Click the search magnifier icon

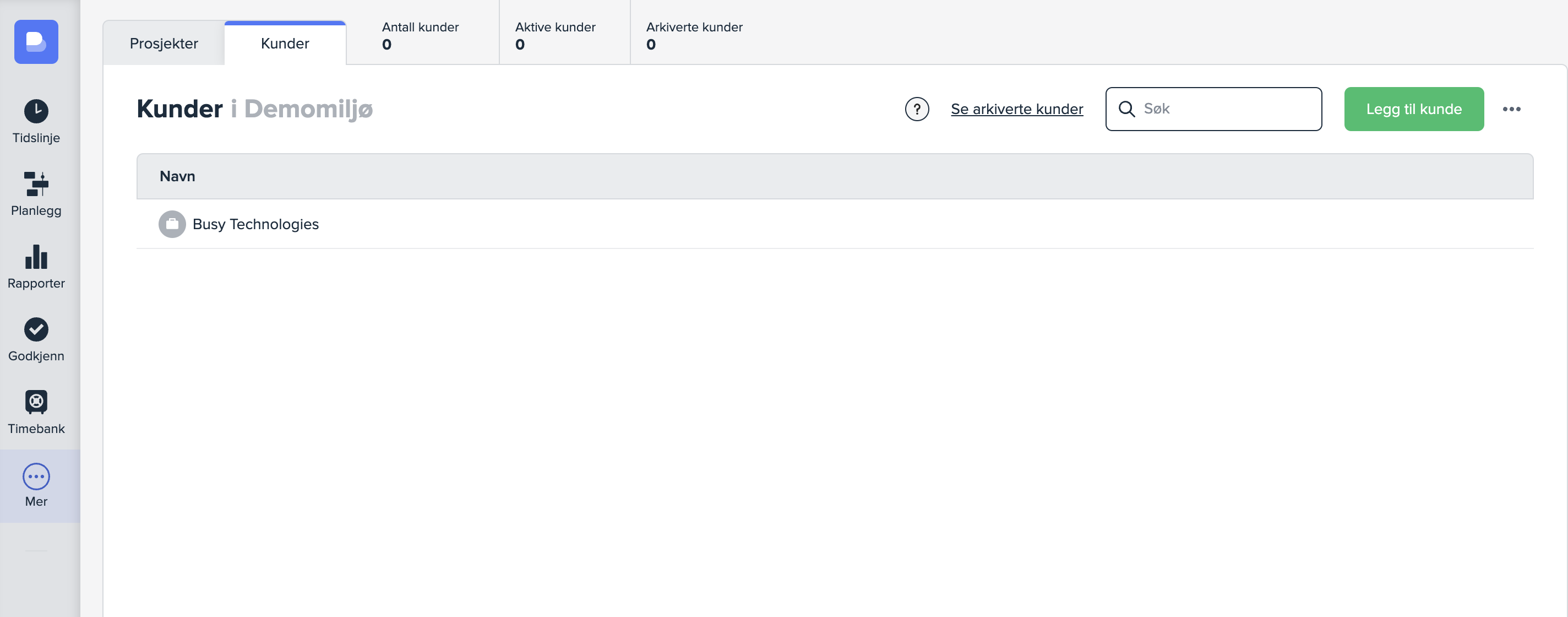1126,109
